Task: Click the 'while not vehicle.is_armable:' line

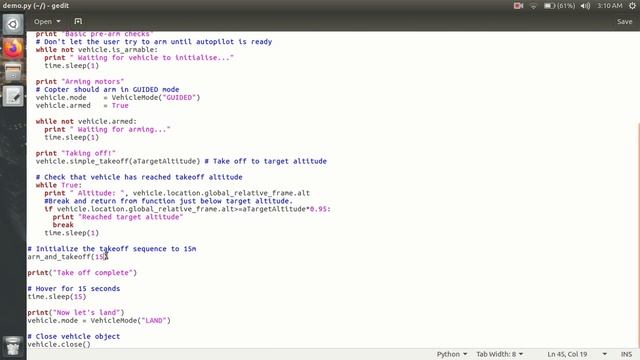Action: click(x=96, y=50)
